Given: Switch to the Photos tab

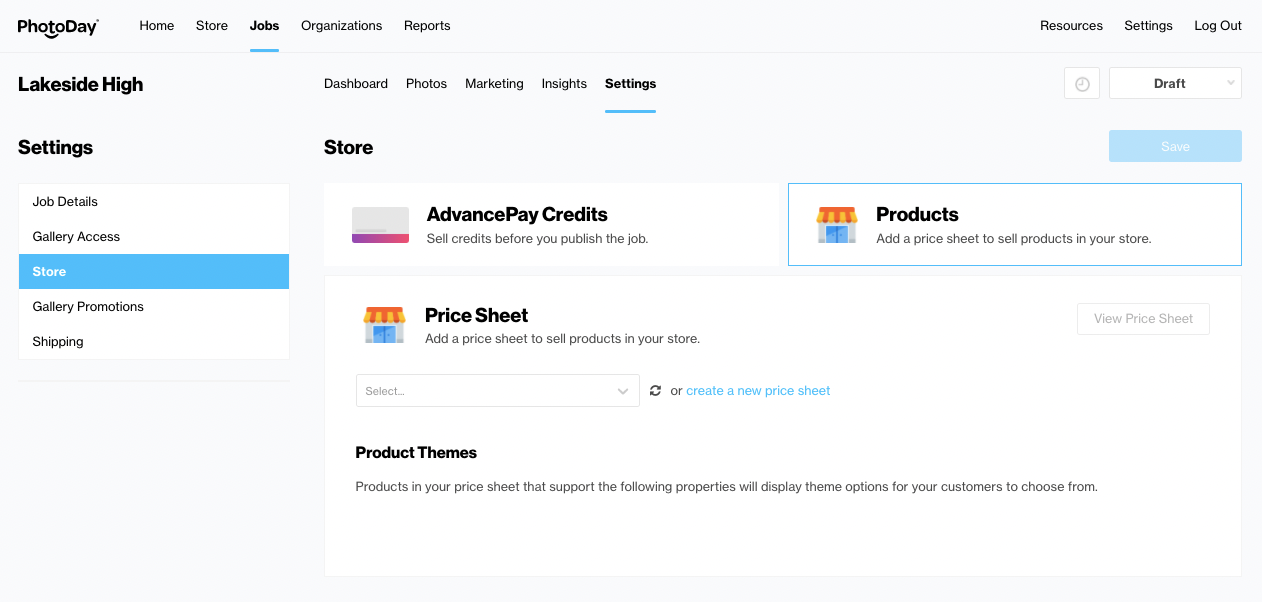Looking at the screenshot, I should pos(426,84).
